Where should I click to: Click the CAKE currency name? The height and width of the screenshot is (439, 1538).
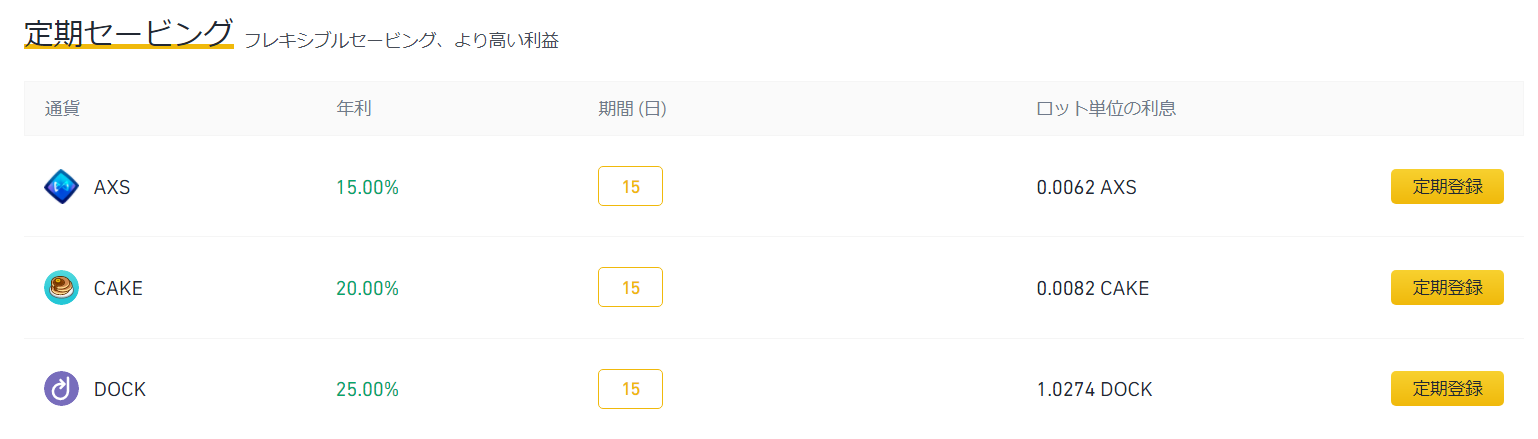118,288
